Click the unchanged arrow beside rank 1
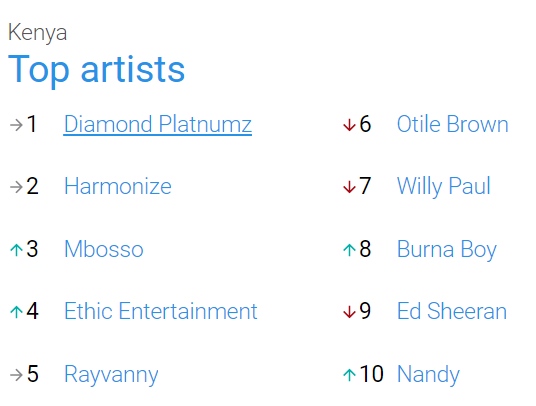Screen dimensions: 536x406 pos(16,125)
